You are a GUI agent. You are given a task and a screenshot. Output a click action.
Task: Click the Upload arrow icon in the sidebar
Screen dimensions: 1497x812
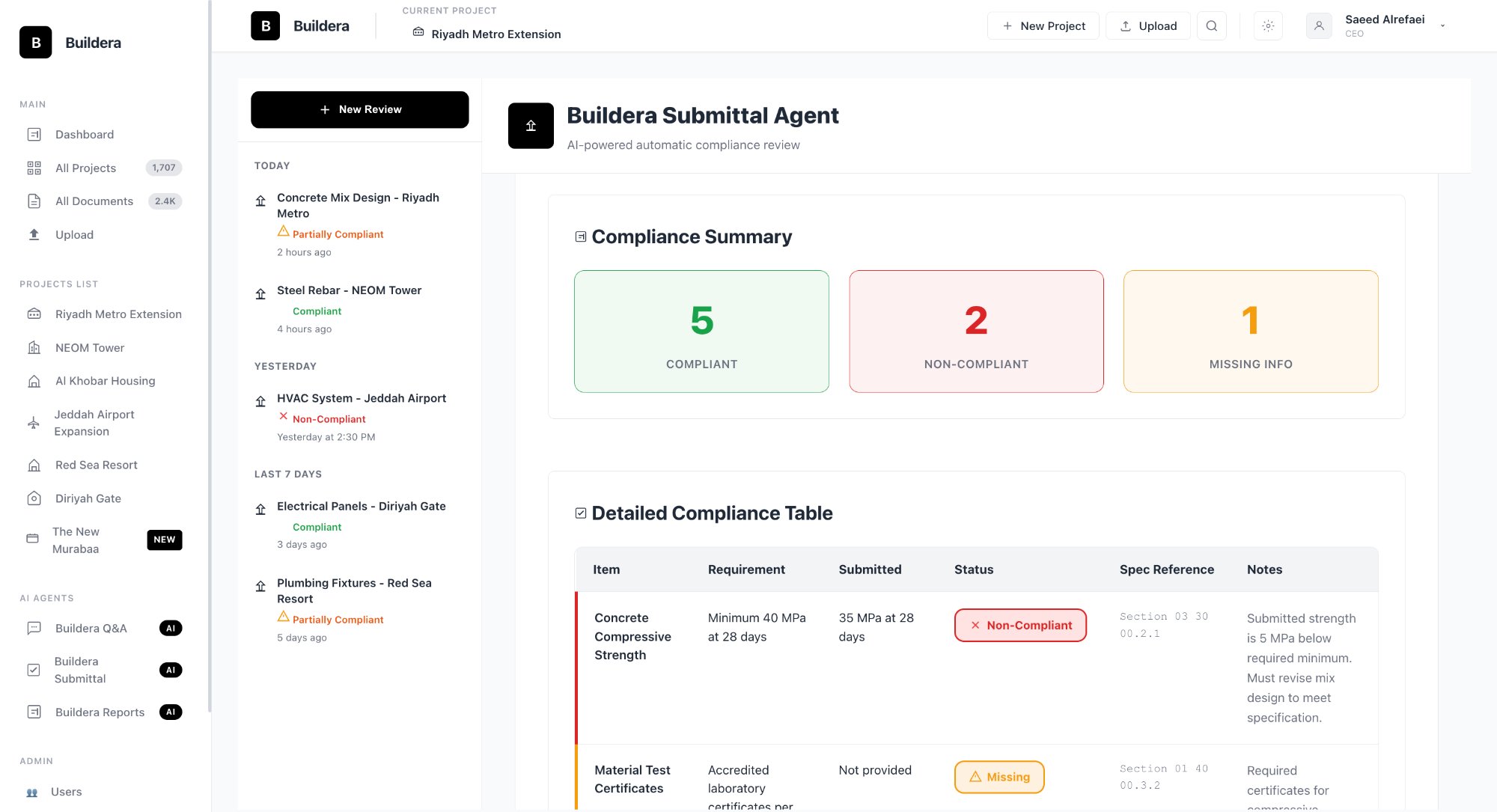tap(34, 234)
